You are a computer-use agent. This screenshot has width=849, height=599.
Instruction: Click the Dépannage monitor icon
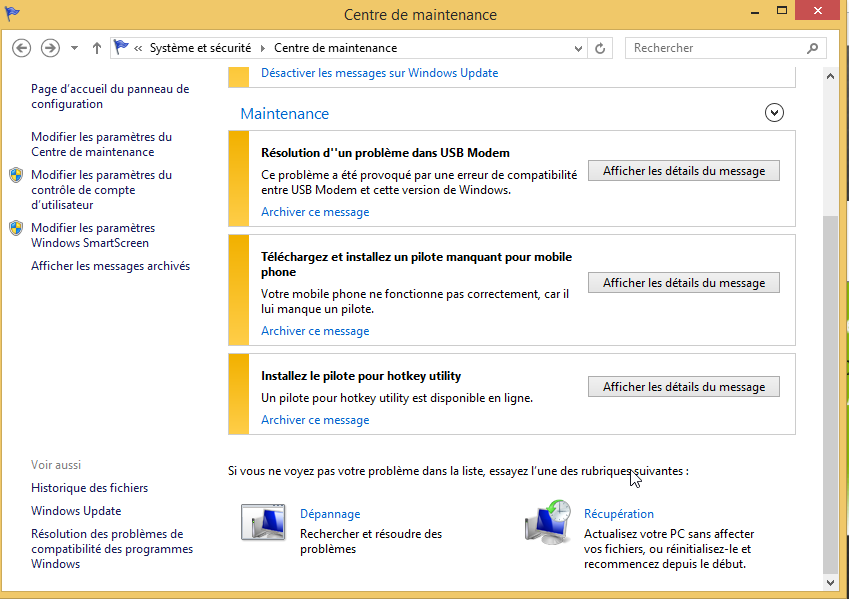263,522
